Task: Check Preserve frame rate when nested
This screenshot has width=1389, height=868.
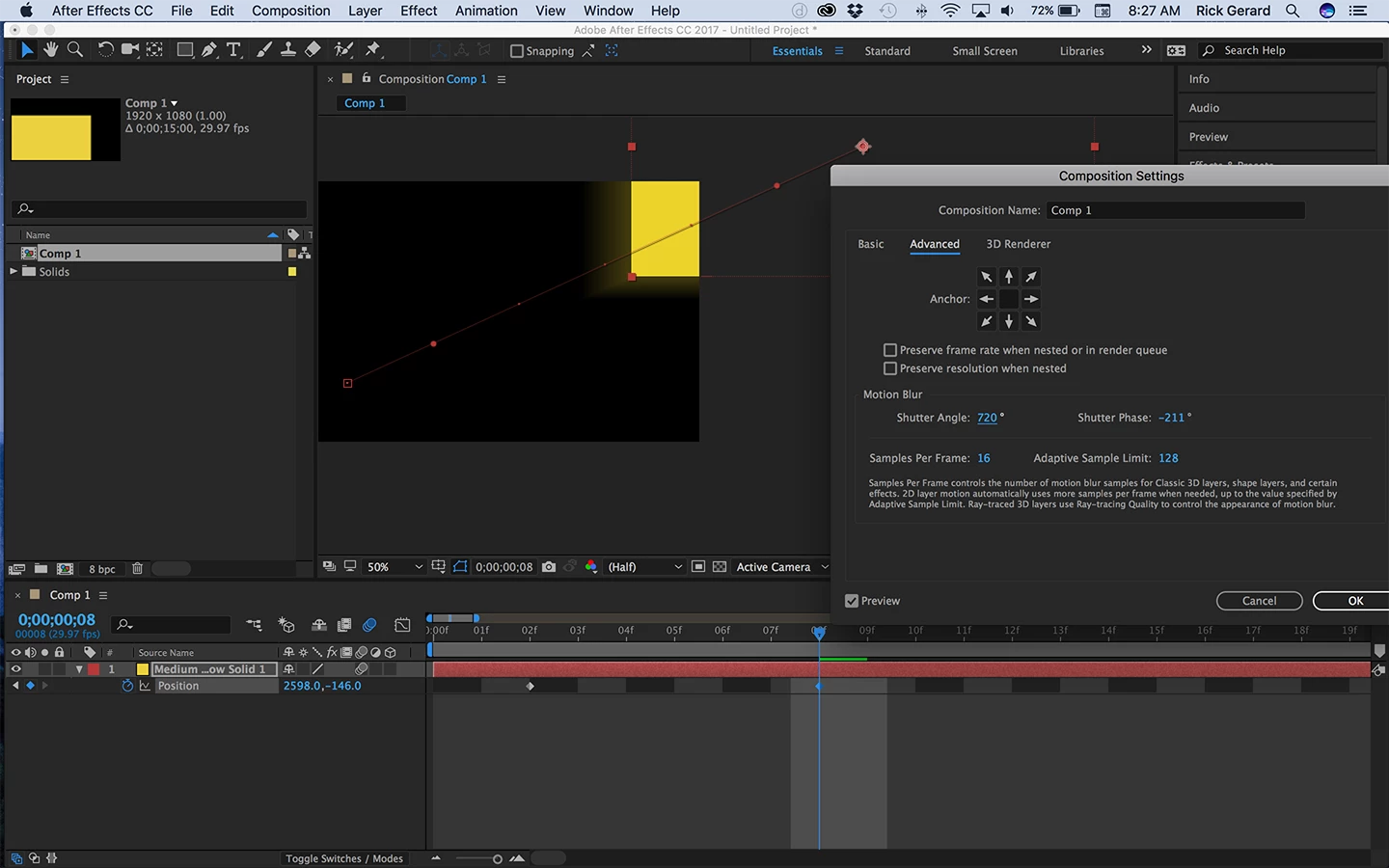Action: click(890, 350)
